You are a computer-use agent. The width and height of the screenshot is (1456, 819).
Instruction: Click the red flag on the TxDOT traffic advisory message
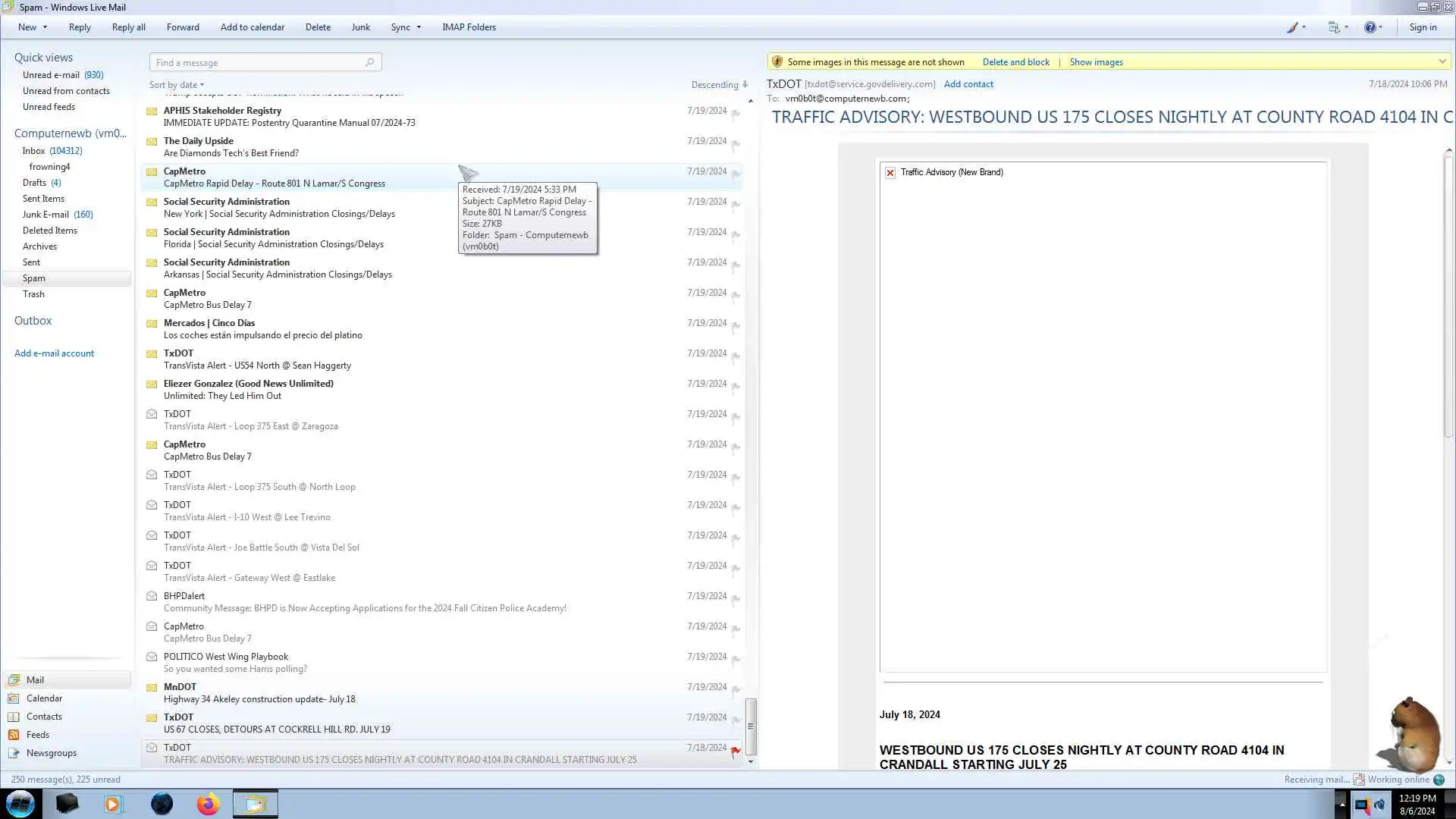pos(735,752)
